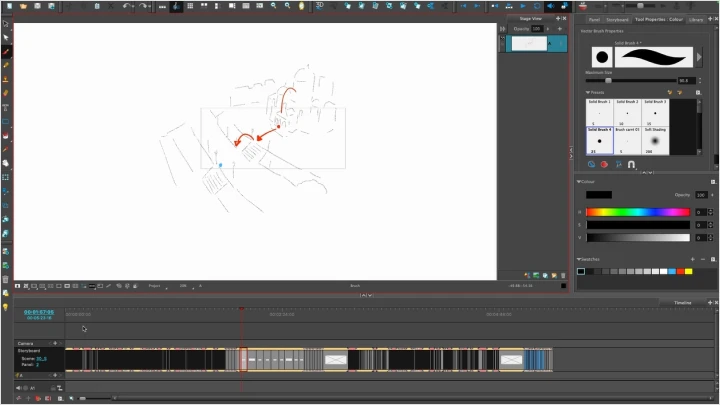Viewport: 720px width, 405px height.
Task: Click the Open folder icon
Action: [x=23, y=6]
